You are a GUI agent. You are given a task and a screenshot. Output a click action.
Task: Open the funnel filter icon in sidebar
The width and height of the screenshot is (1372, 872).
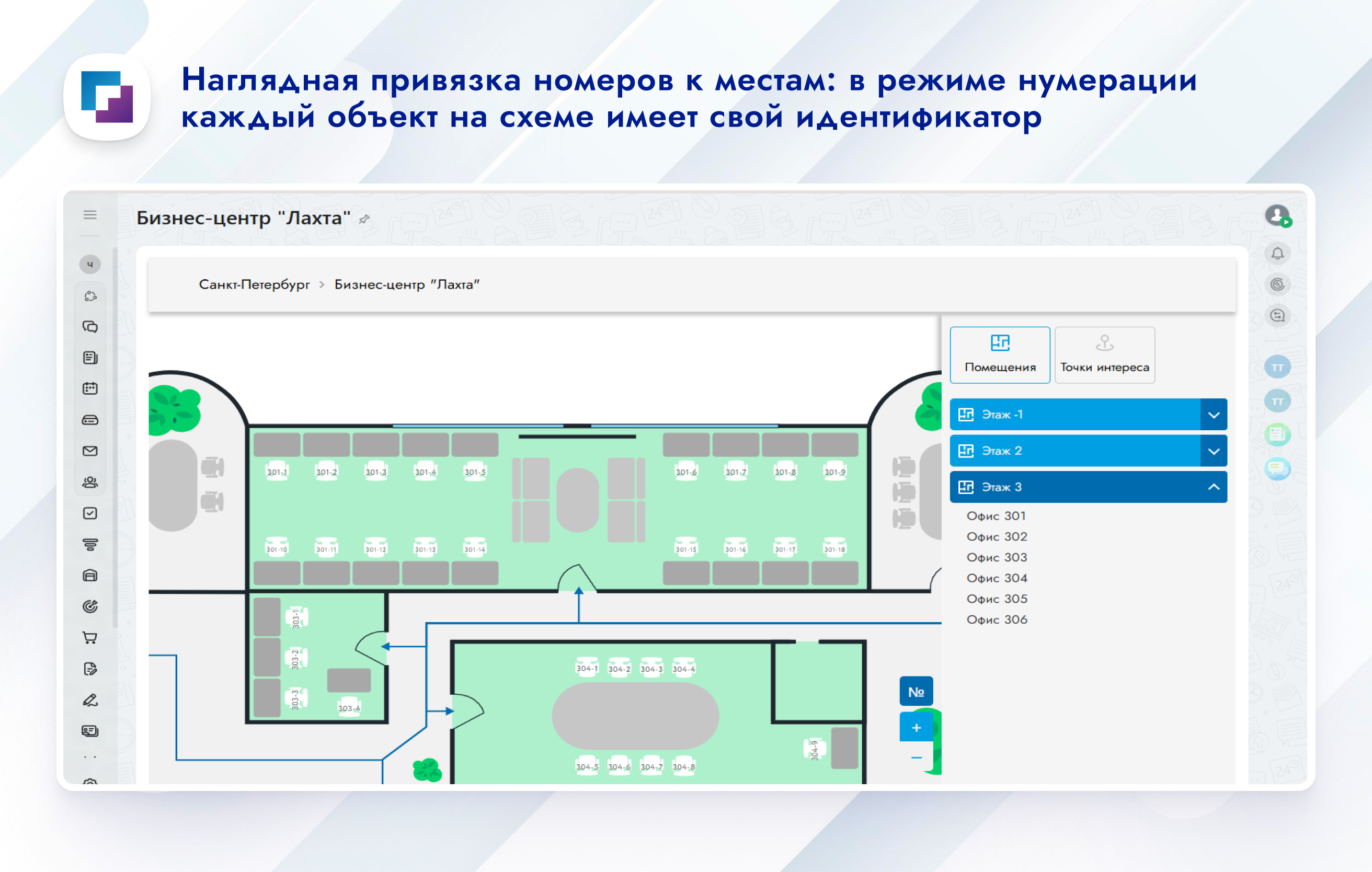click(x=90, y=545)
